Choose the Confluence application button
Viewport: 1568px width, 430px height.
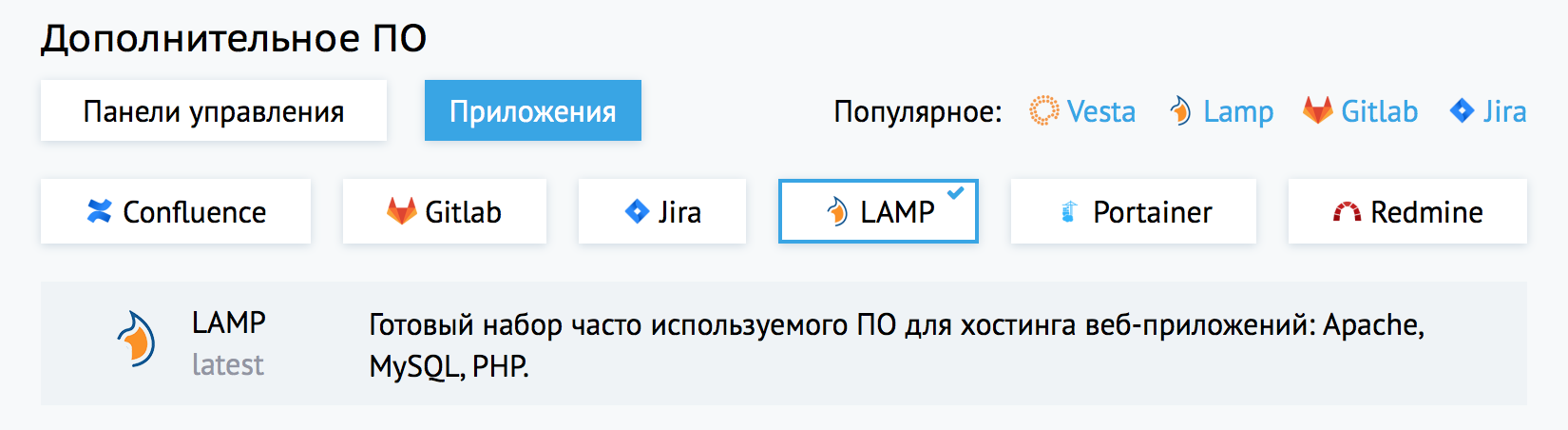click(x=176, y=211)
